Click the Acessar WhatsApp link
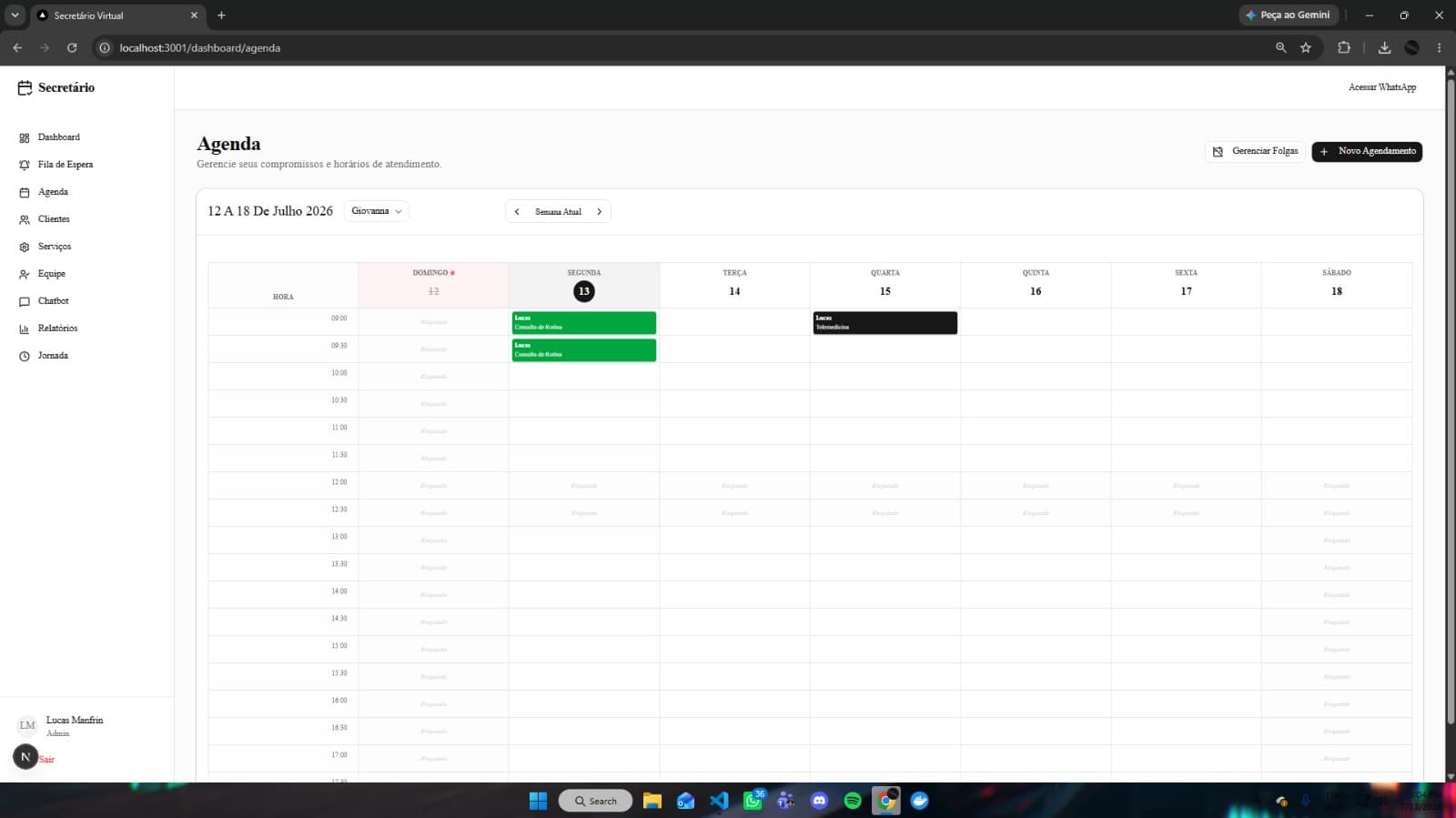Viewport: 1456px width, 818px height. (x=1382, y=87)
